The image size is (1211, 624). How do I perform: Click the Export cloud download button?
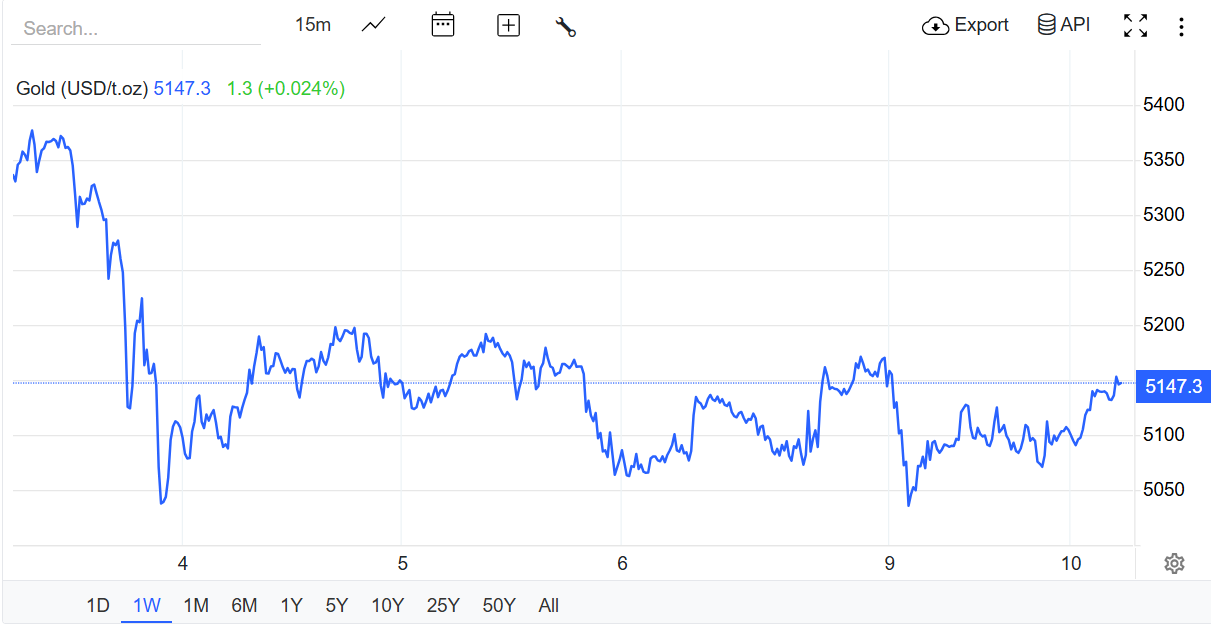(965, 25)
